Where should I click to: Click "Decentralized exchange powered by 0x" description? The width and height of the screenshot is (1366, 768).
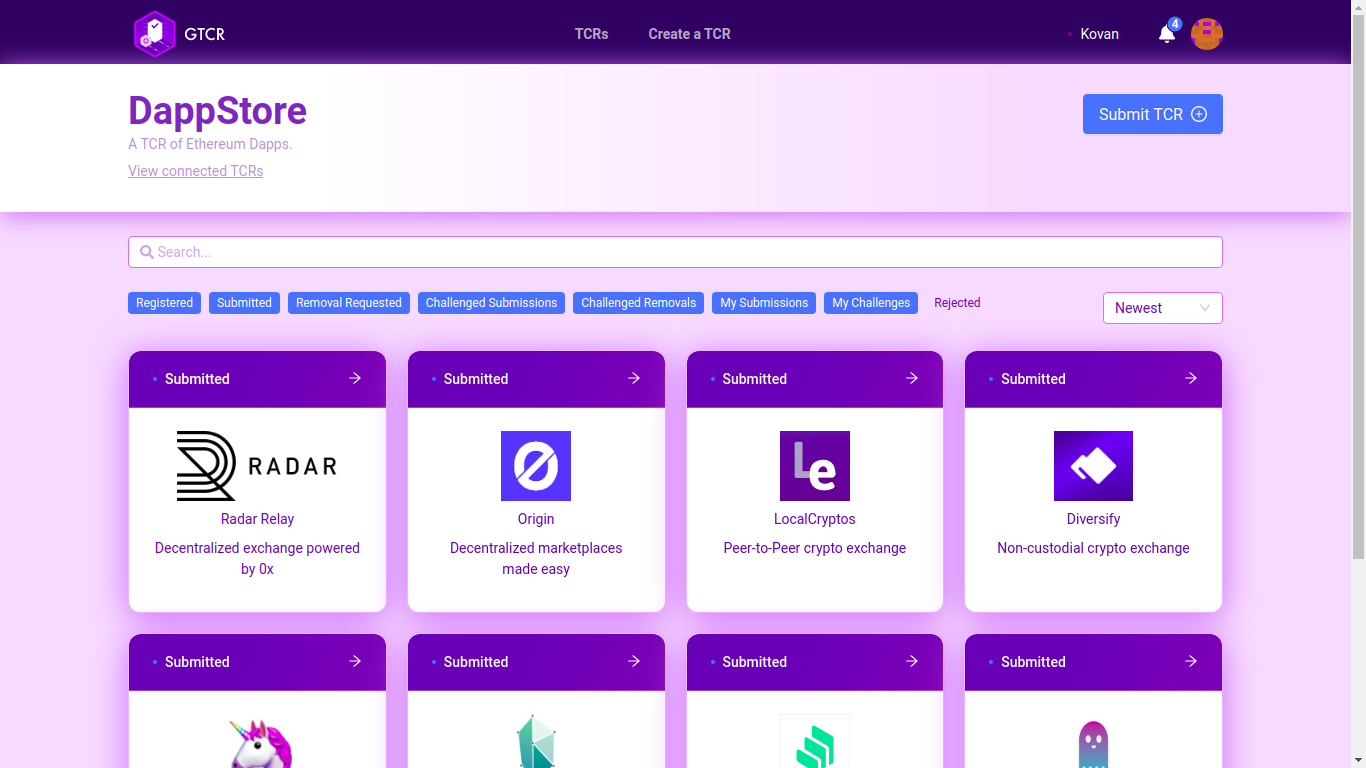[x=257, y=558]
